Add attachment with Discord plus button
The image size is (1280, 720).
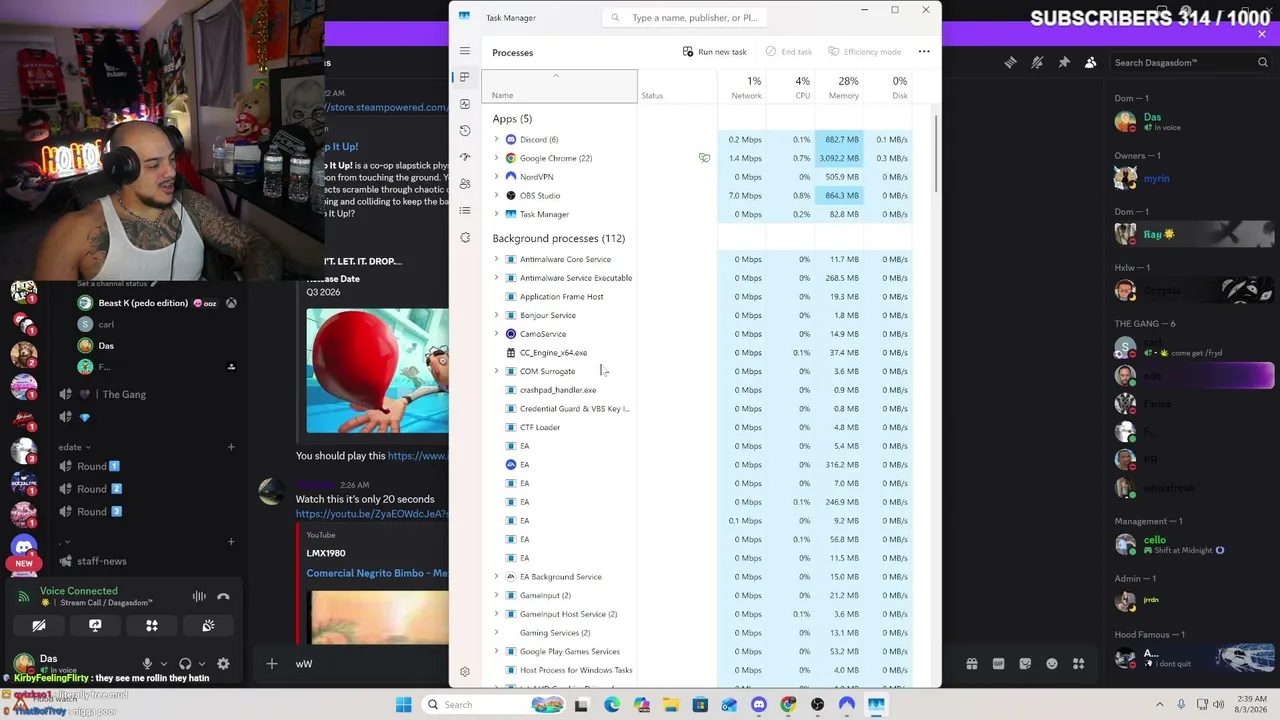271,664
